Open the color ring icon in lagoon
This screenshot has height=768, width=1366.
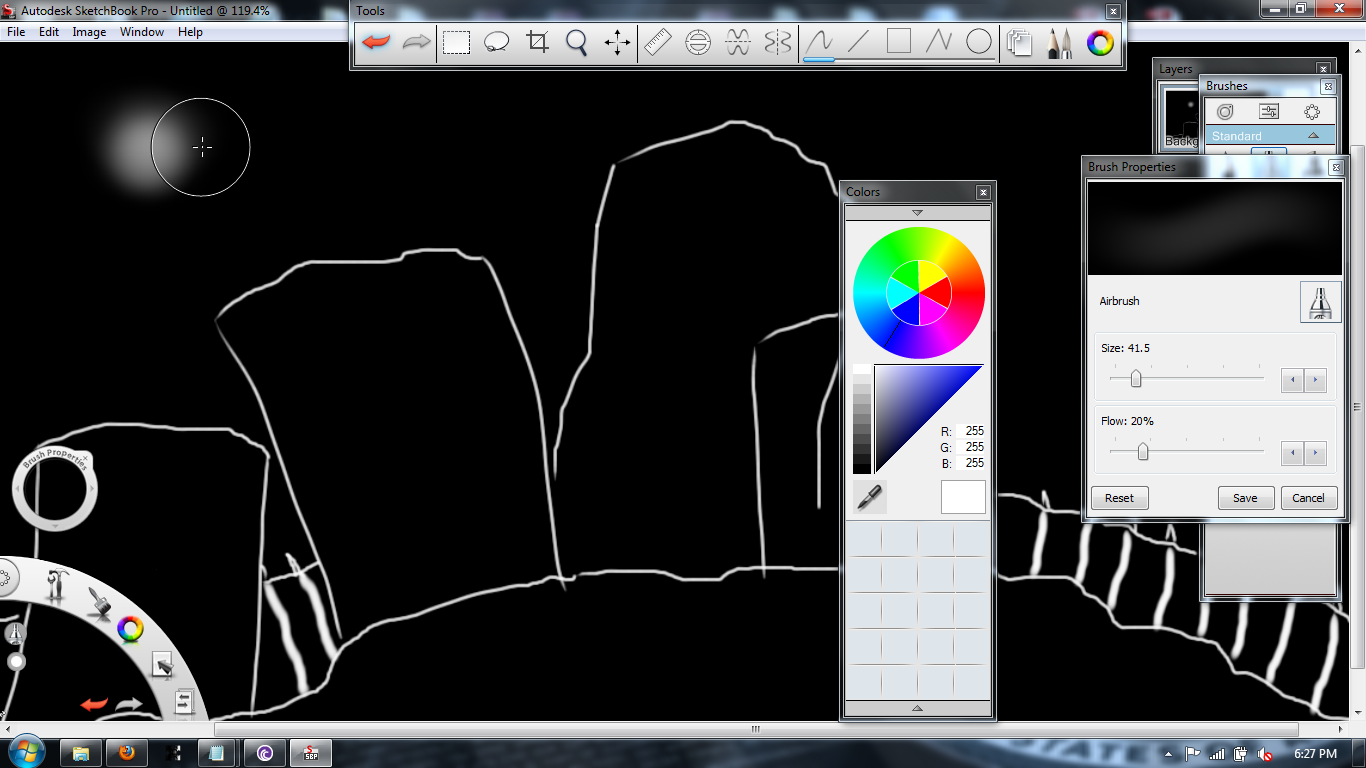[x=130, y=629]
